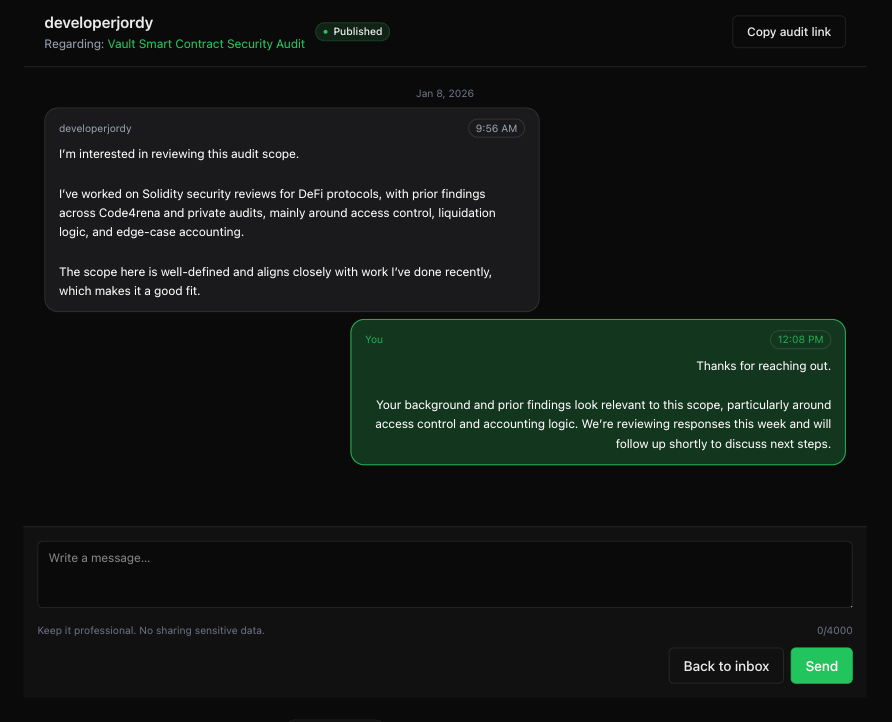Select the Published badge
The height and width of the screenshot is (722, 892).
(352, 31)
